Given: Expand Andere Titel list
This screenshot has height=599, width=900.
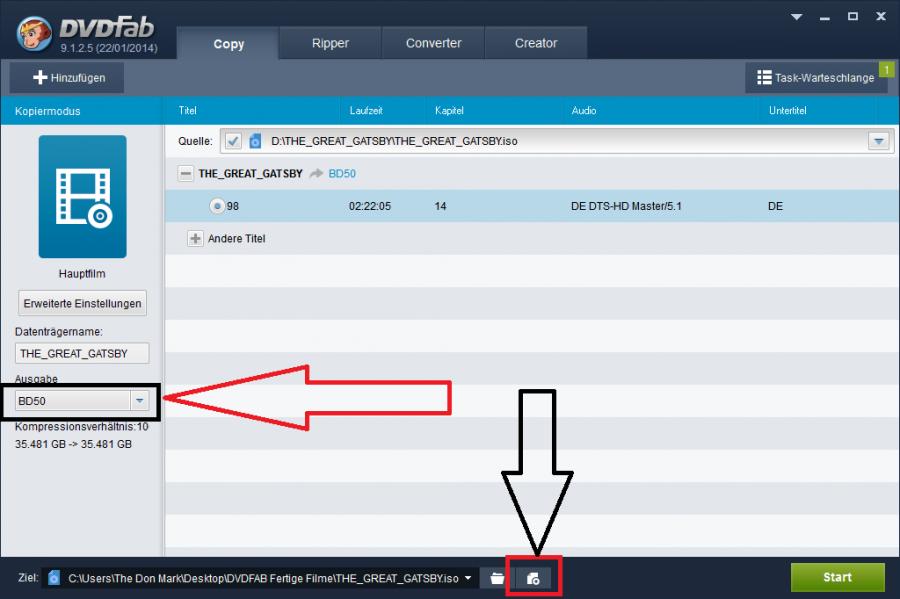Looking at the screenshot, I should point(195,238).
